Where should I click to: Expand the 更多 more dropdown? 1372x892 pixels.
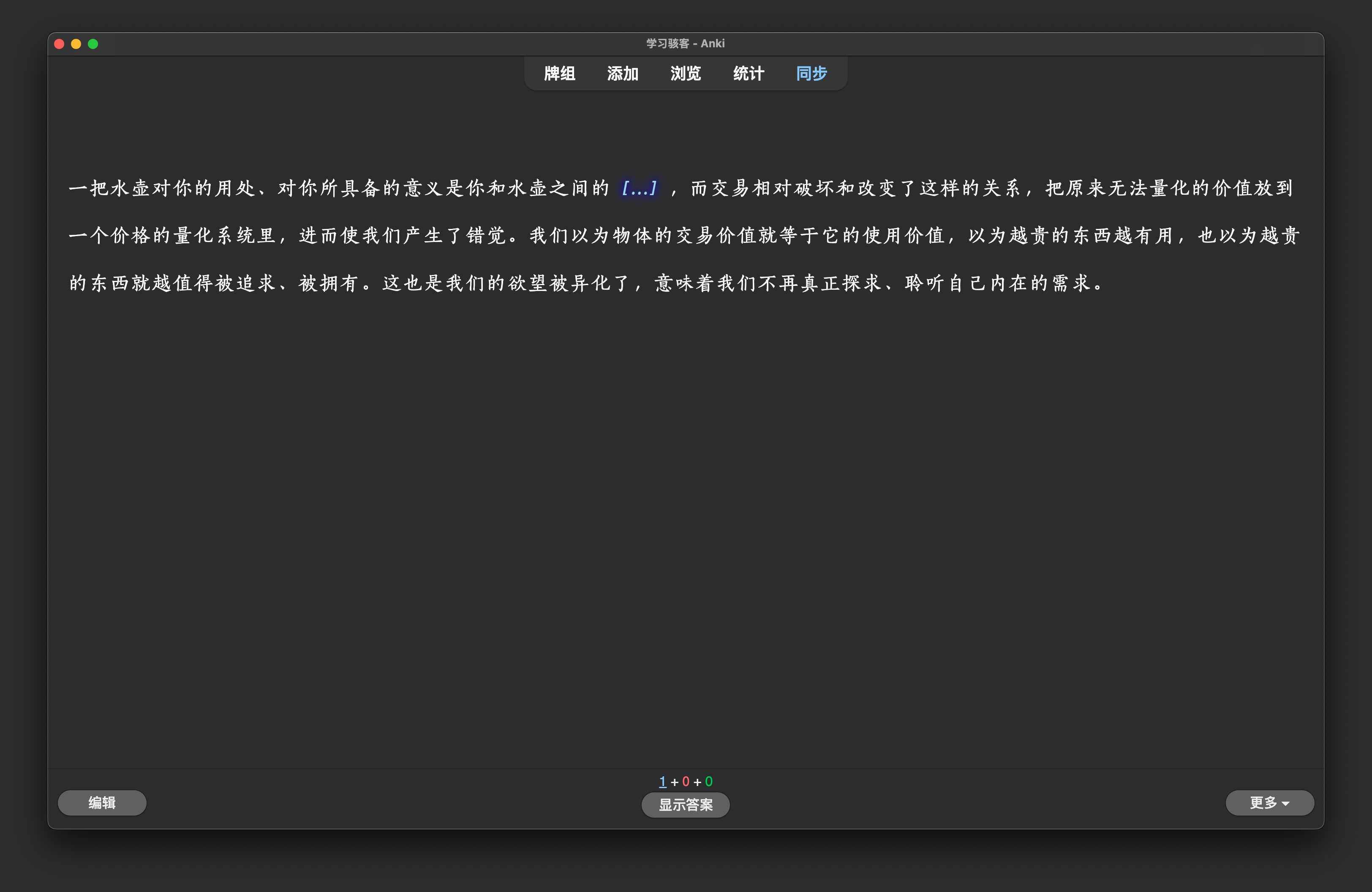point(1269,803)
